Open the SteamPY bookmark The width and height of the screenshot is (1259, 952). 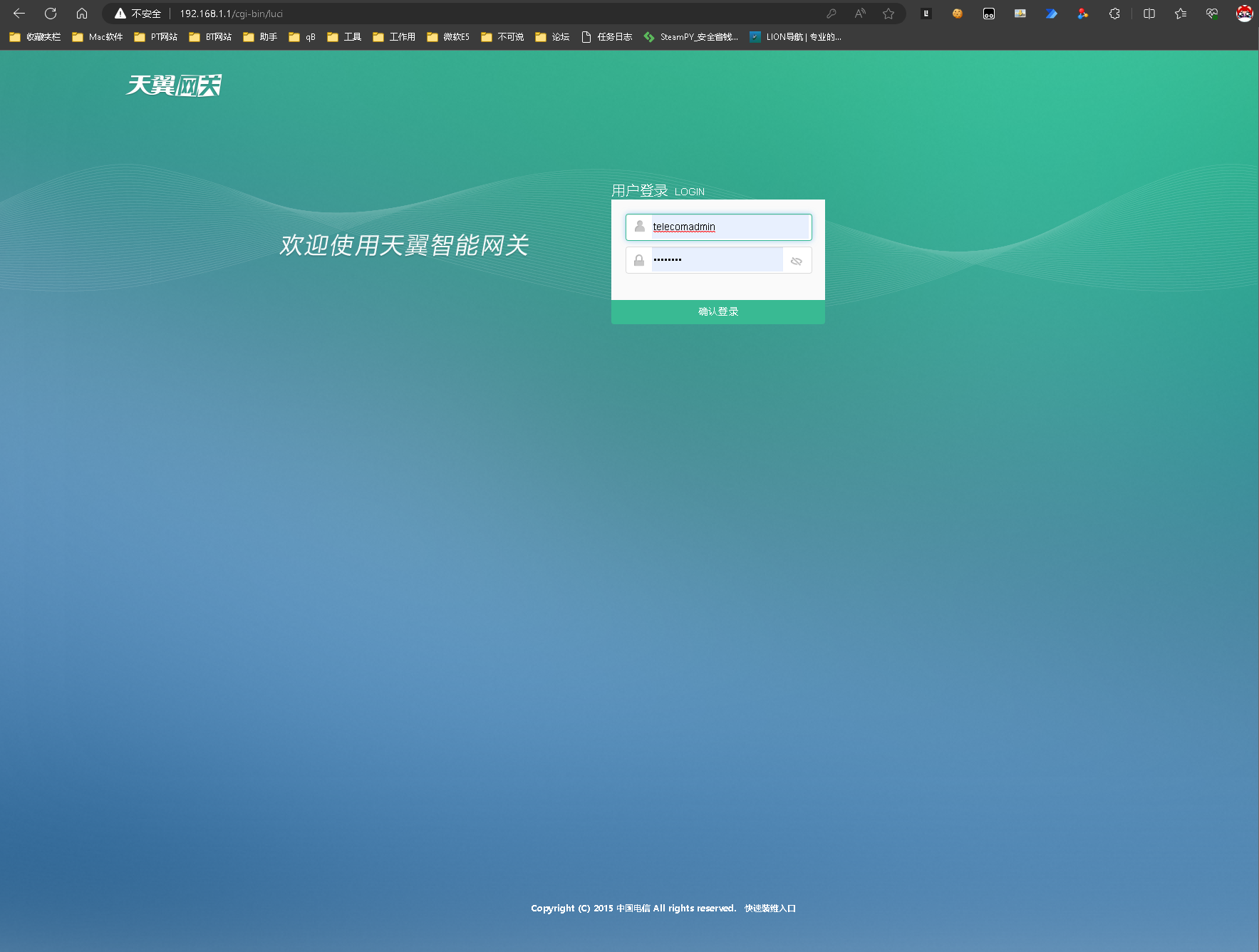tap(690, 37)
